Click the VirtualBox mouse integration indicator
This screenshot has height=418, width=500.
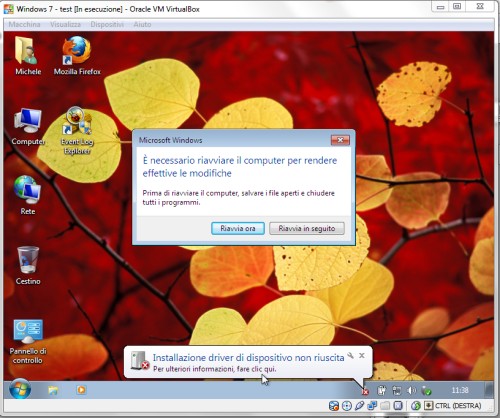coord(416,406)
